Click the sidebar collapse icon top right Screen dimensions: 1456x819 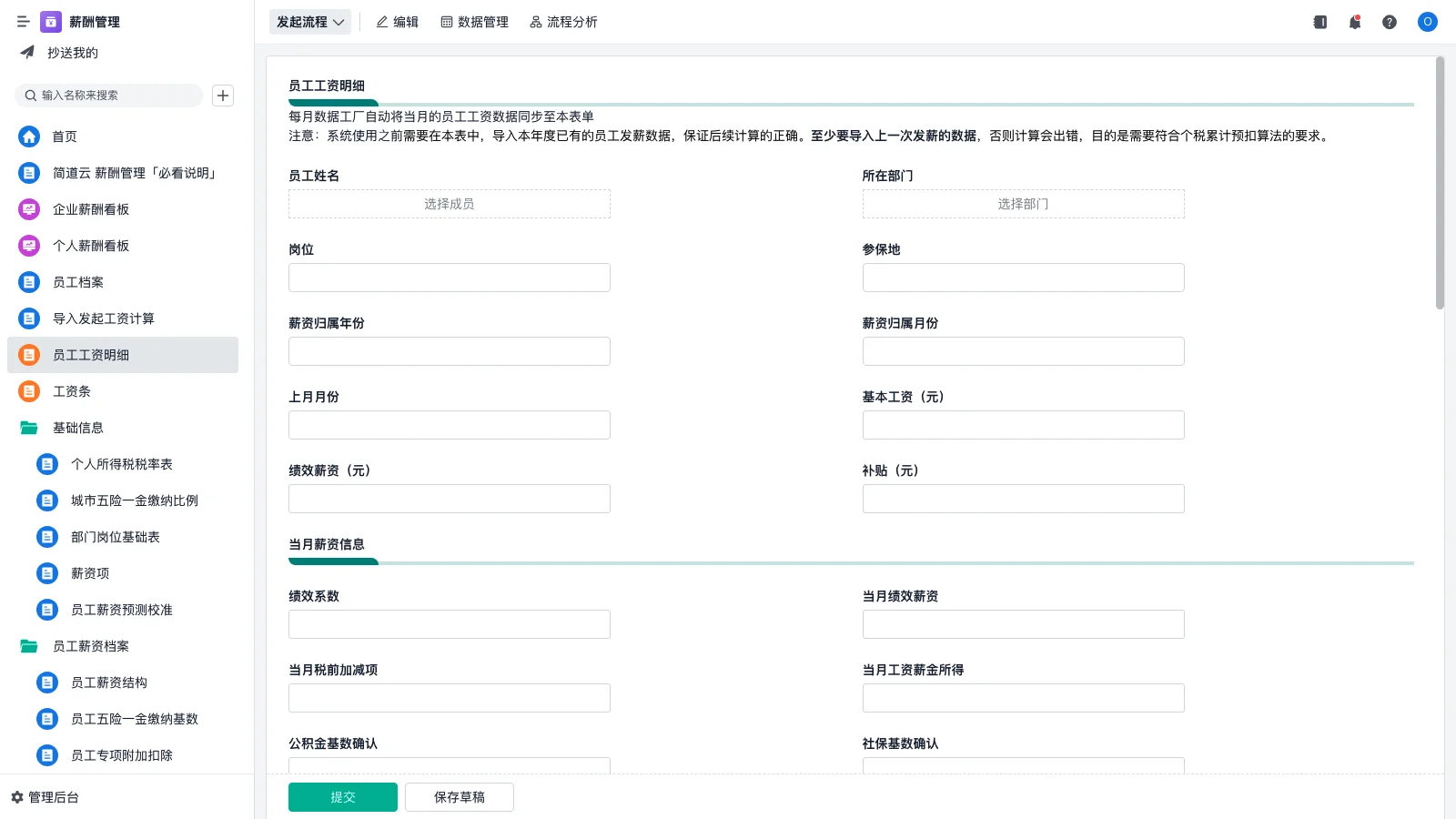[x=1319, y=22]
